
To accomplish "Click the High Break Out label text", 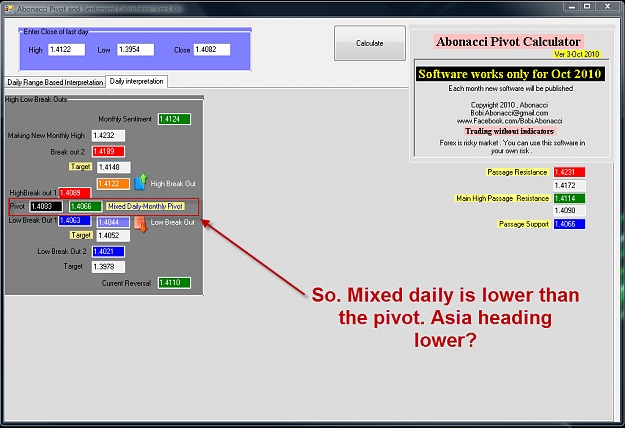I will [173, 184].
